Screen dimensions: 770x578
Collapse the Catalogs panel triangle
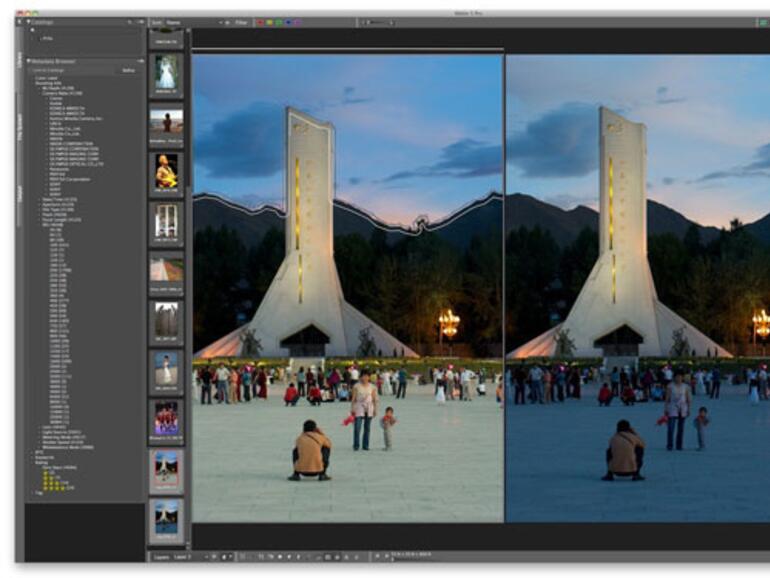click(29, 21)
